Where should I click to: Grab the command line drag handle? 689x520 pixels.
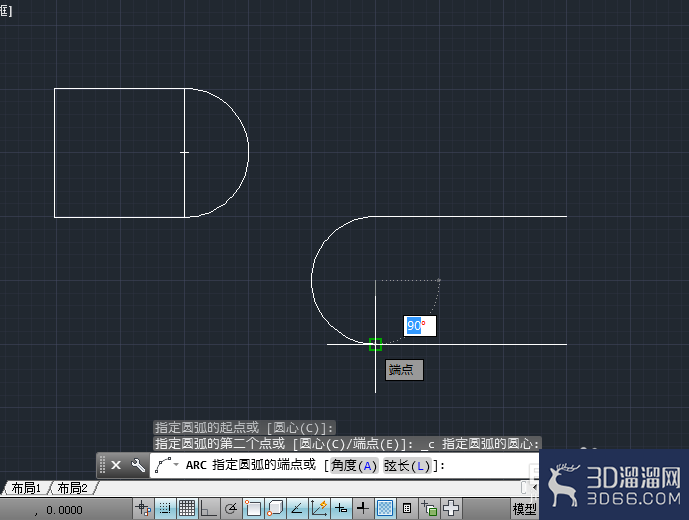tap(102, 465)
